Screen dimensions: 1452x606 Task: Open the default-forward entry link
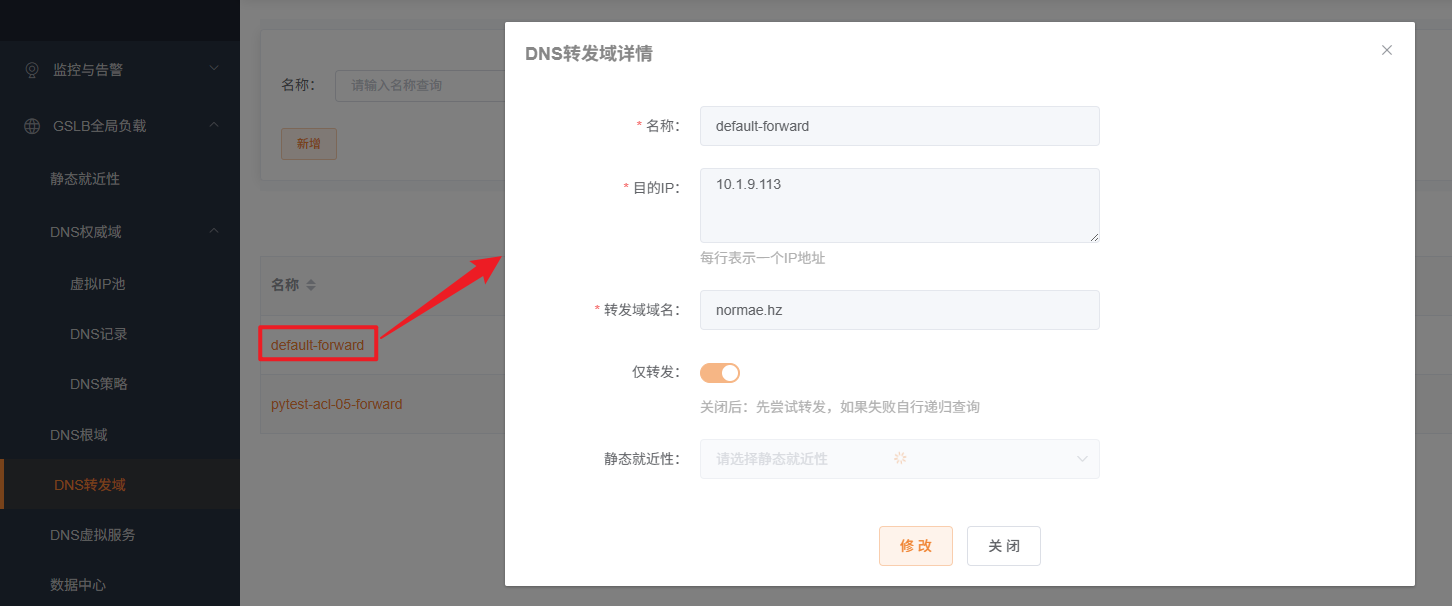point(317,344)
